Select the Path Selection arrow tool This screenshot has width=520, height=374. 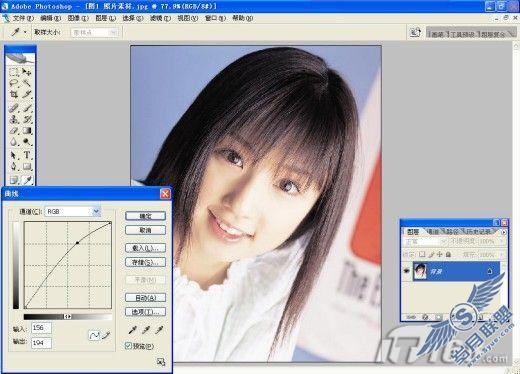pos(14,155)
